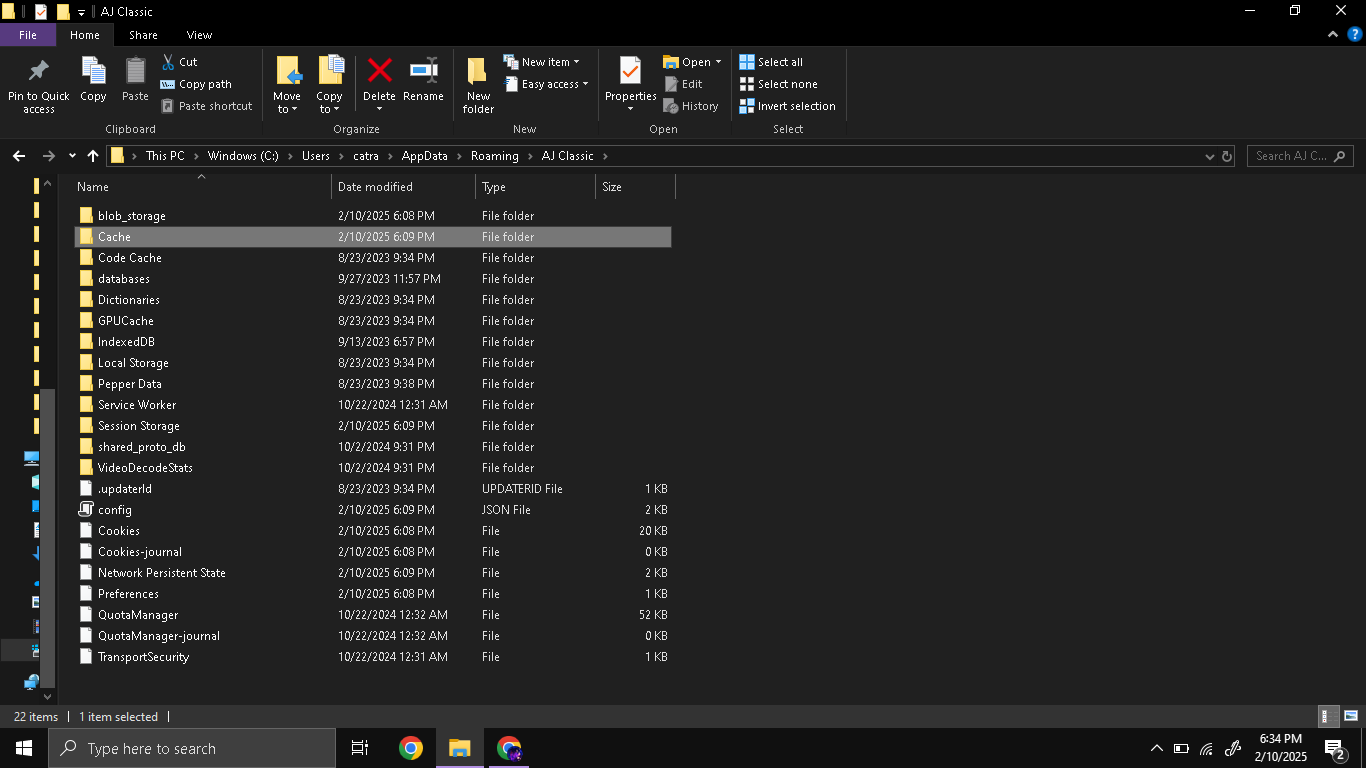Create a New folder
This screenshot has height=768, width=1366.
click(x=478, y=85)
